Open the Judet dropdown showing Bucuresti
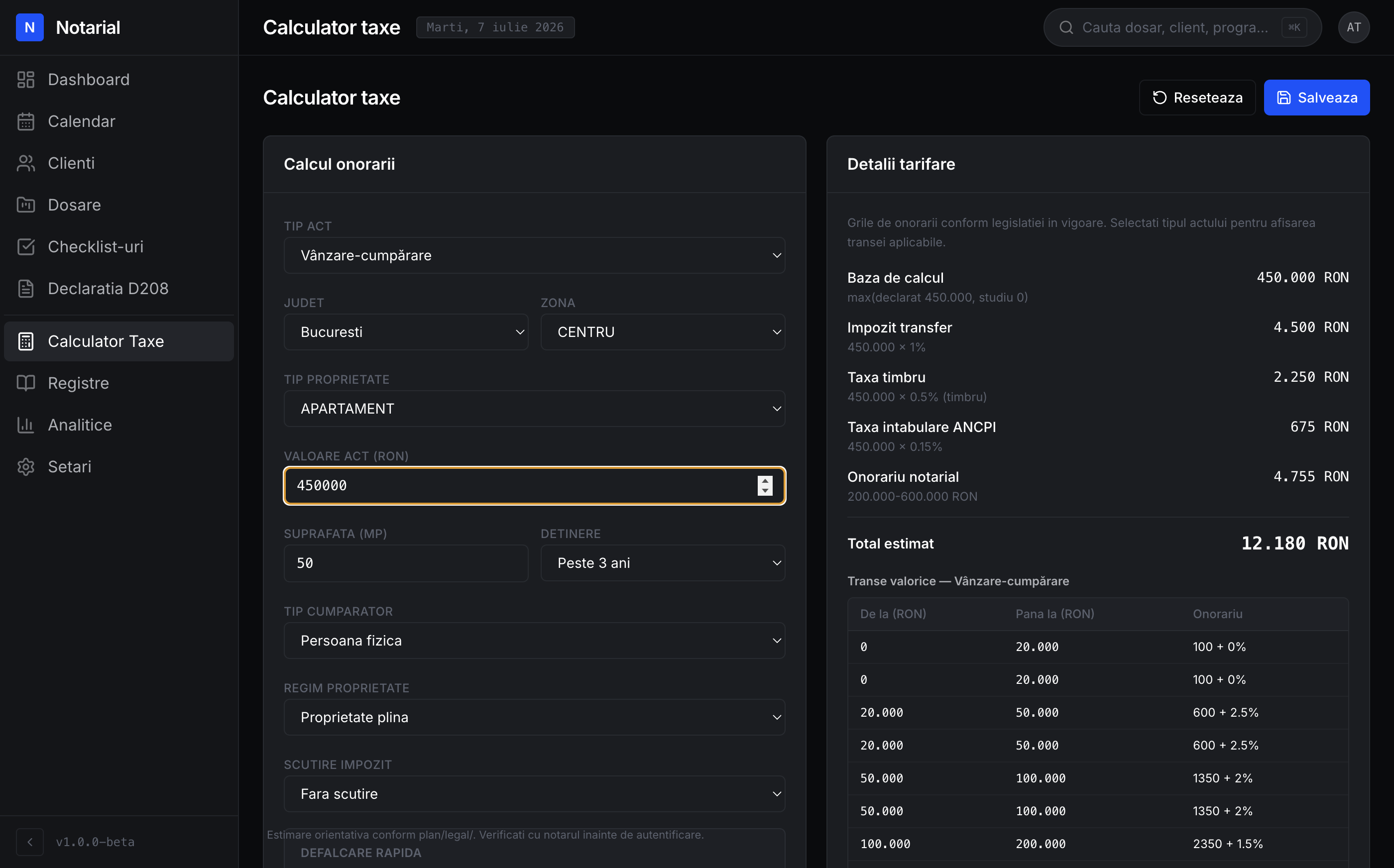The height and width of the screenshot is (868, 1394). (x=406, y=332)
